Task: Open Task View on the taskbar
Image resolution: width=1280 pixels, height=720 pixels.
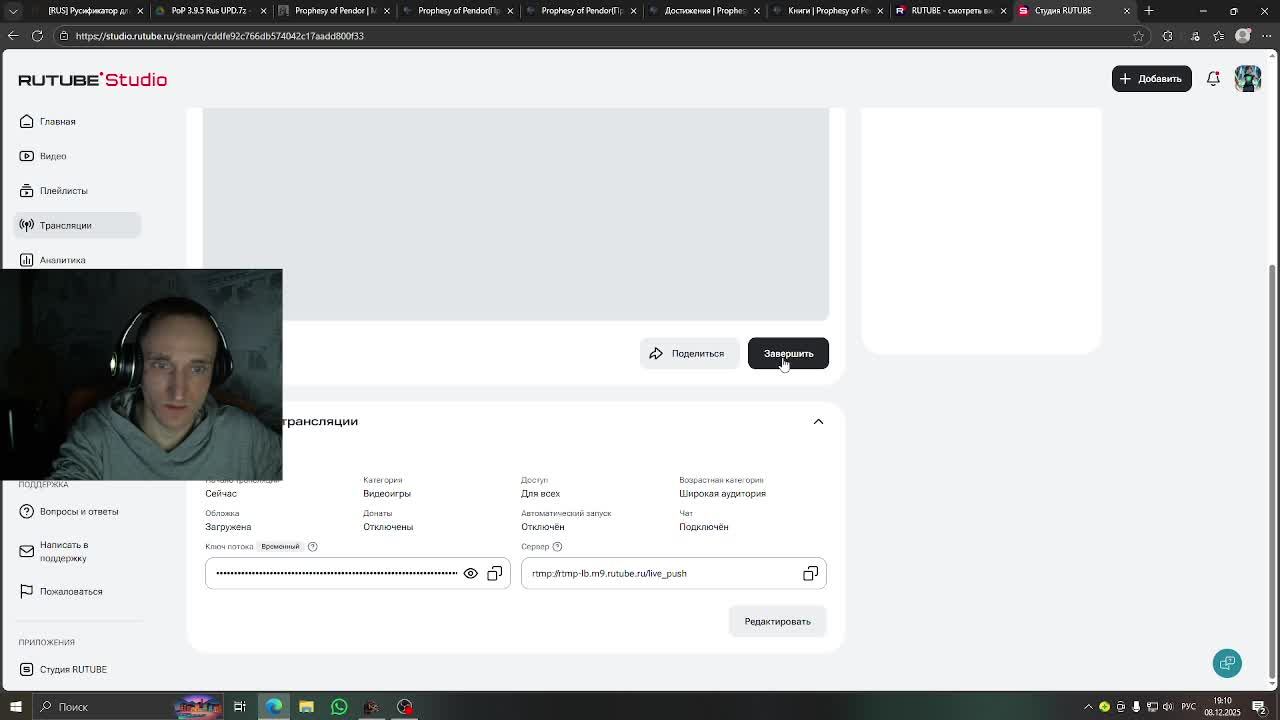Action: (240, 707)
